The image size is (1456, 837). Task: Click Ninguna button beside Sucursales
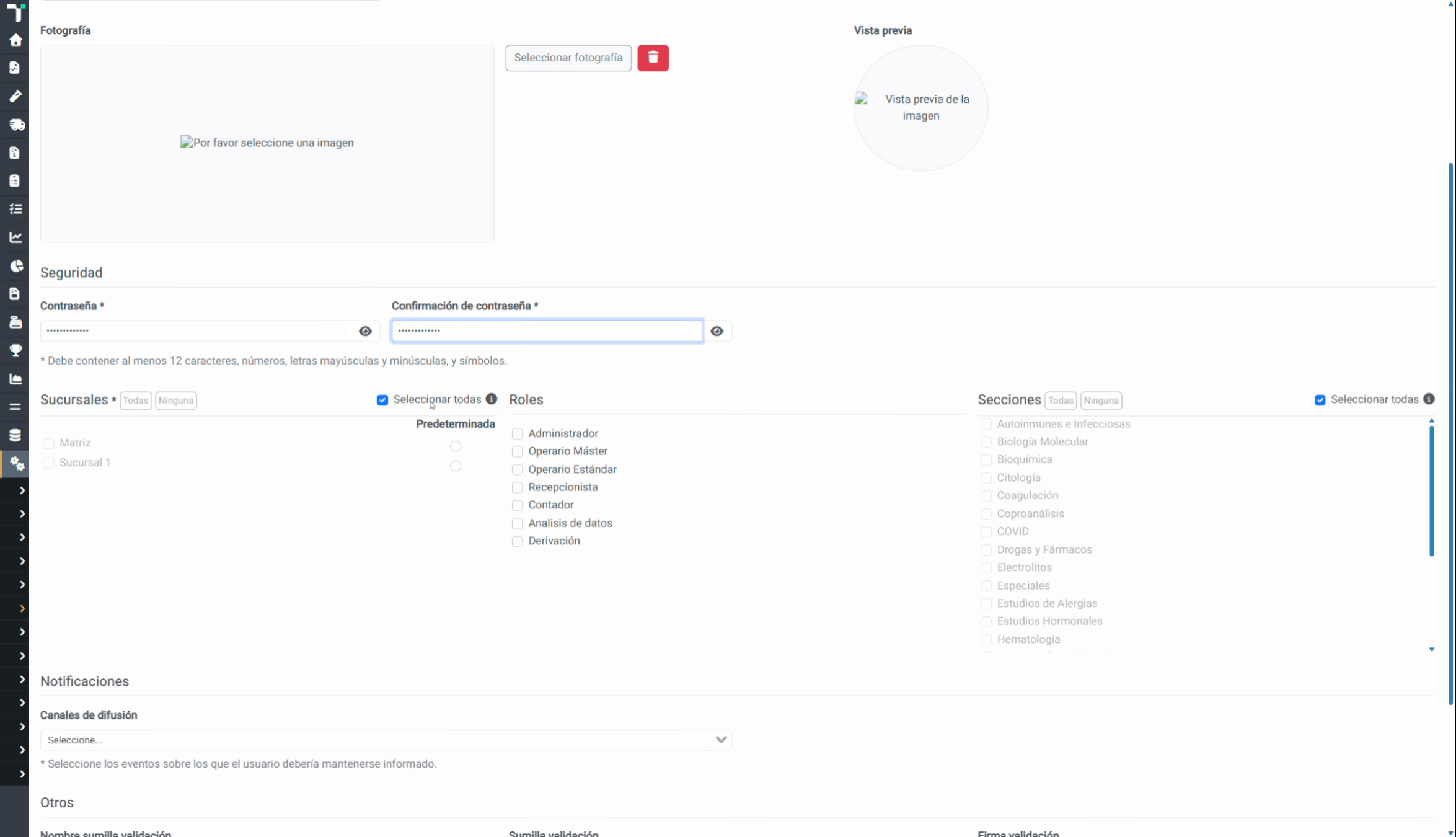pos(175,401)
